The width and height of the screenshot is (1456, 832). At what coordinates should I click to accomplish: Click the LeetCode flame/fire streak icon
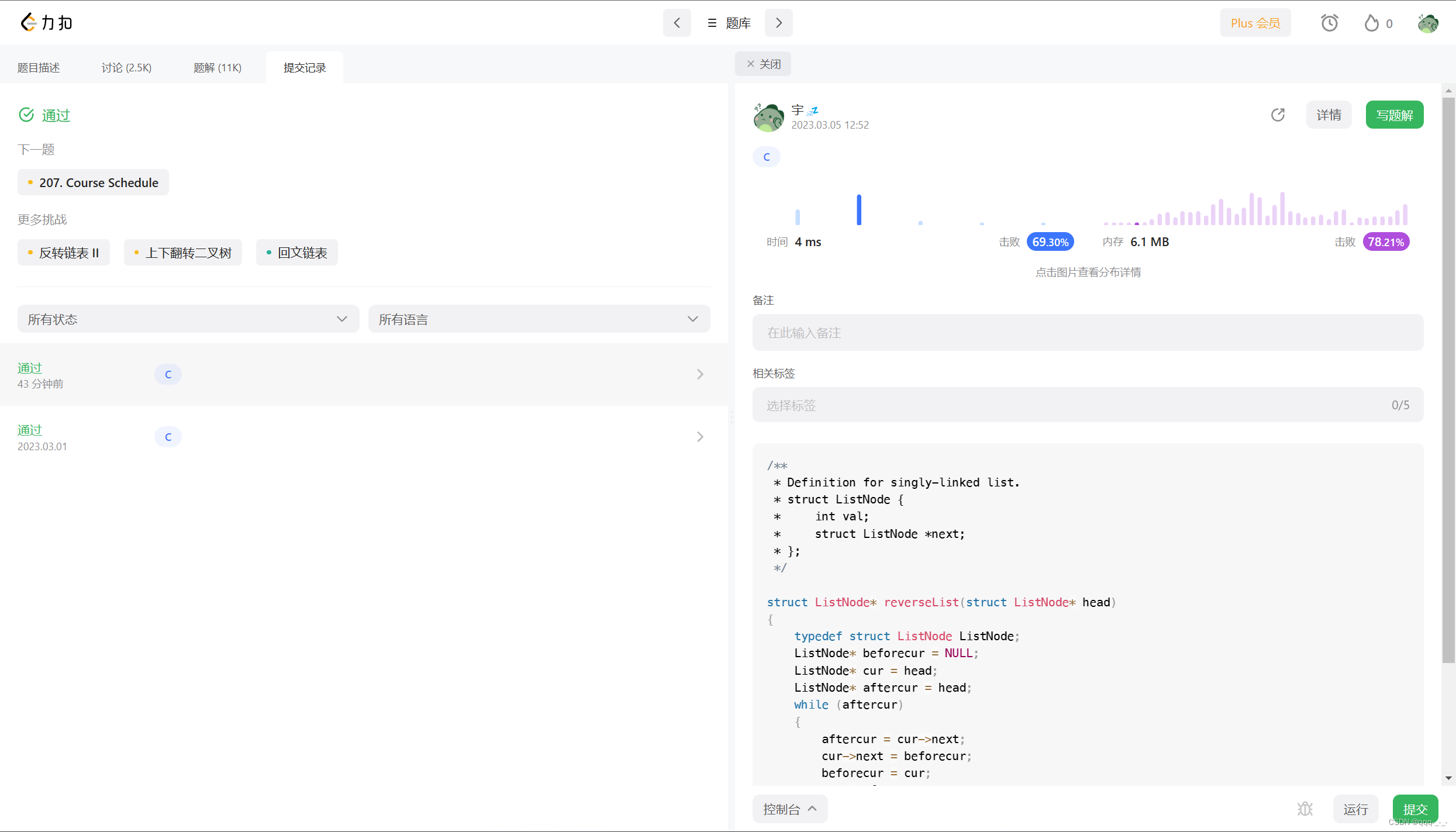pos(1372,22)
